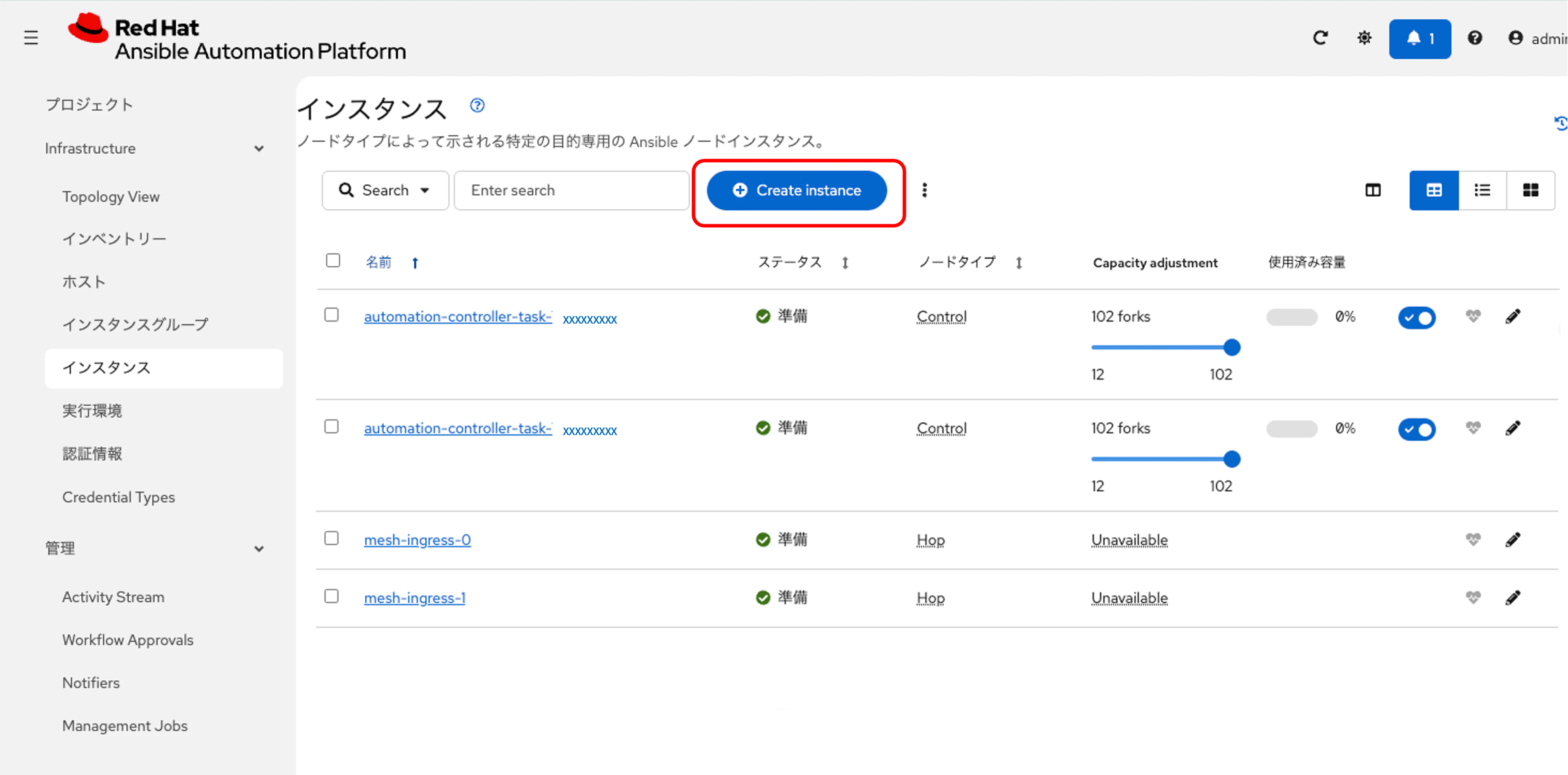This screenshot has width=1568, height=775.
Task: Click the 名前 column header
Action: (378, 262)
